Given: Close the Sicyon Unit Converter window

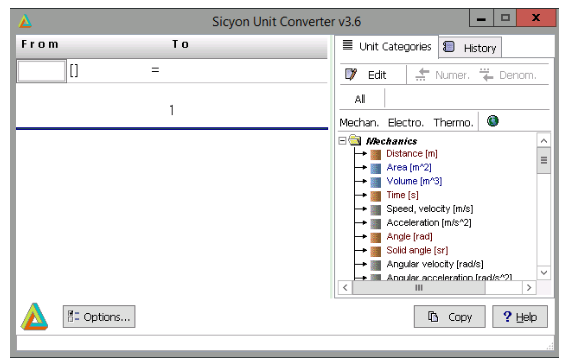Looking at the screenshot, I should [536, 18].
